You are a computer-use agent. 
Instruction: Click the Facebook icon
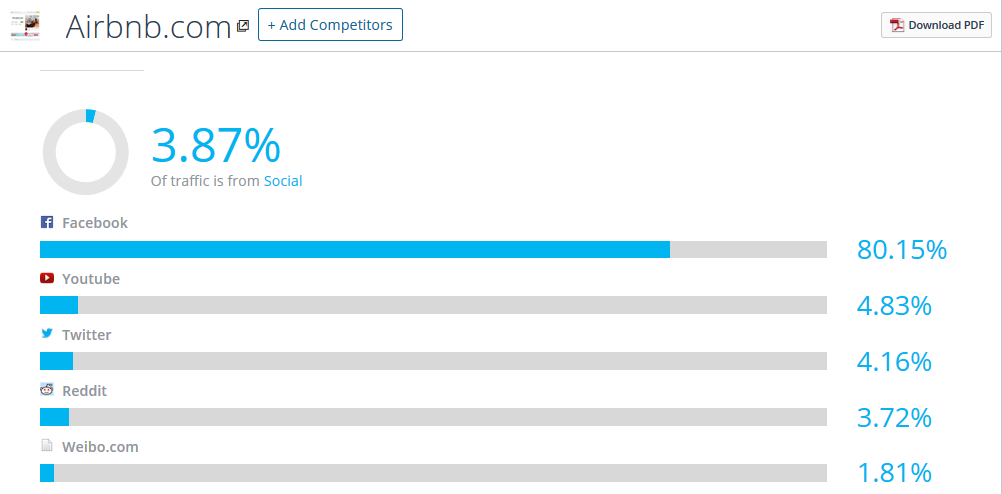(47, 222)
